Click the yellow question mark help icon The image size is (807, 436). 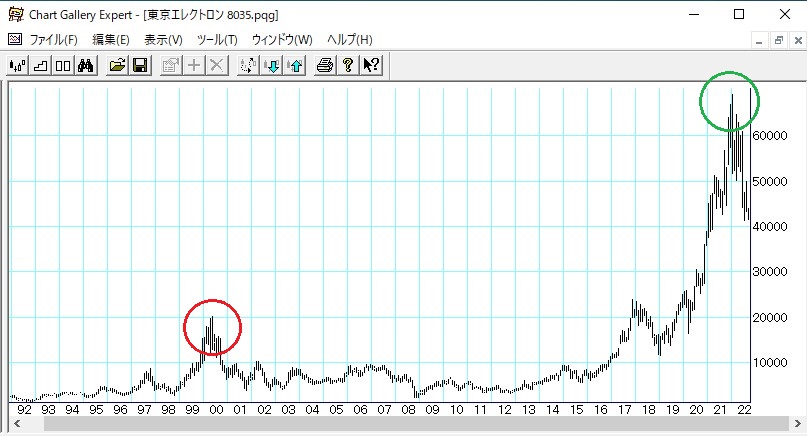pyautogui.click(x=347, y=66)
